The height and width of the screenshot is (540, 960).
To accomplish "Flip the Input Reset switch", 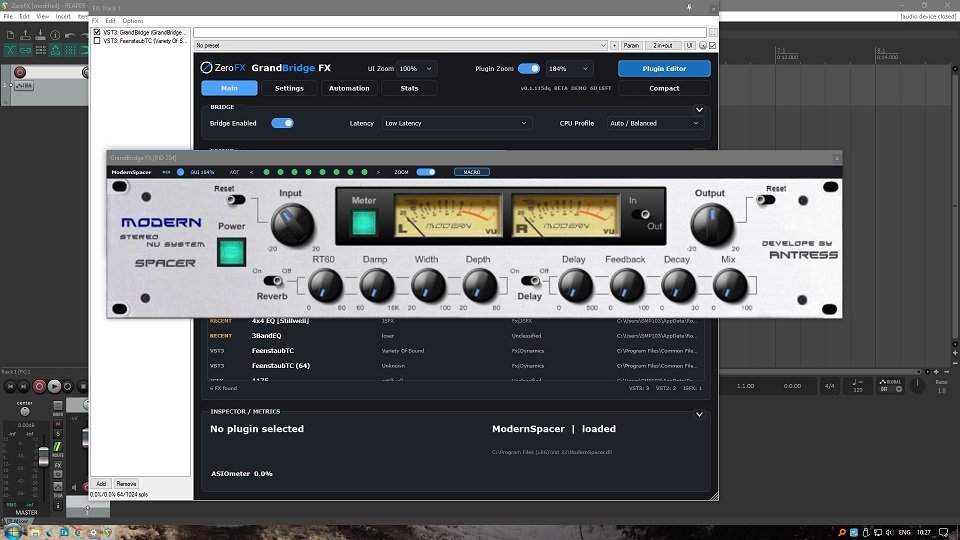I will 235,200.
